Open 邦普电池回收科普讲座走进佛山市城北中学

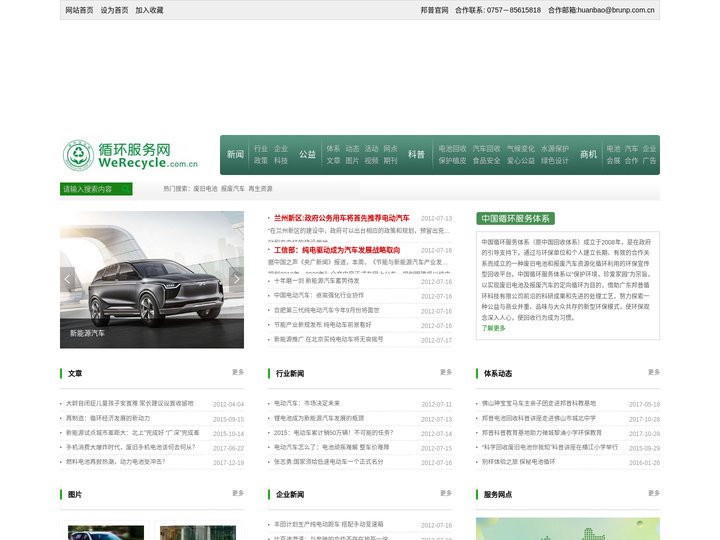click(x=539, y=418)
